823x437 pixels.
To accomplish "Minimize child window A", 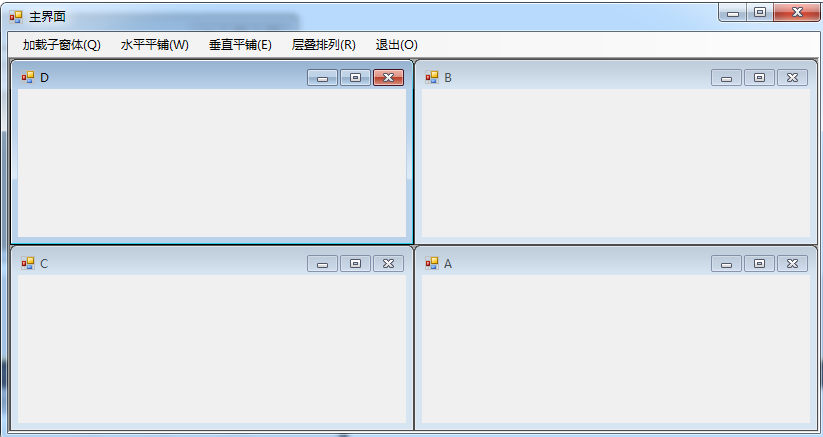I will click(x=726, y=263).
